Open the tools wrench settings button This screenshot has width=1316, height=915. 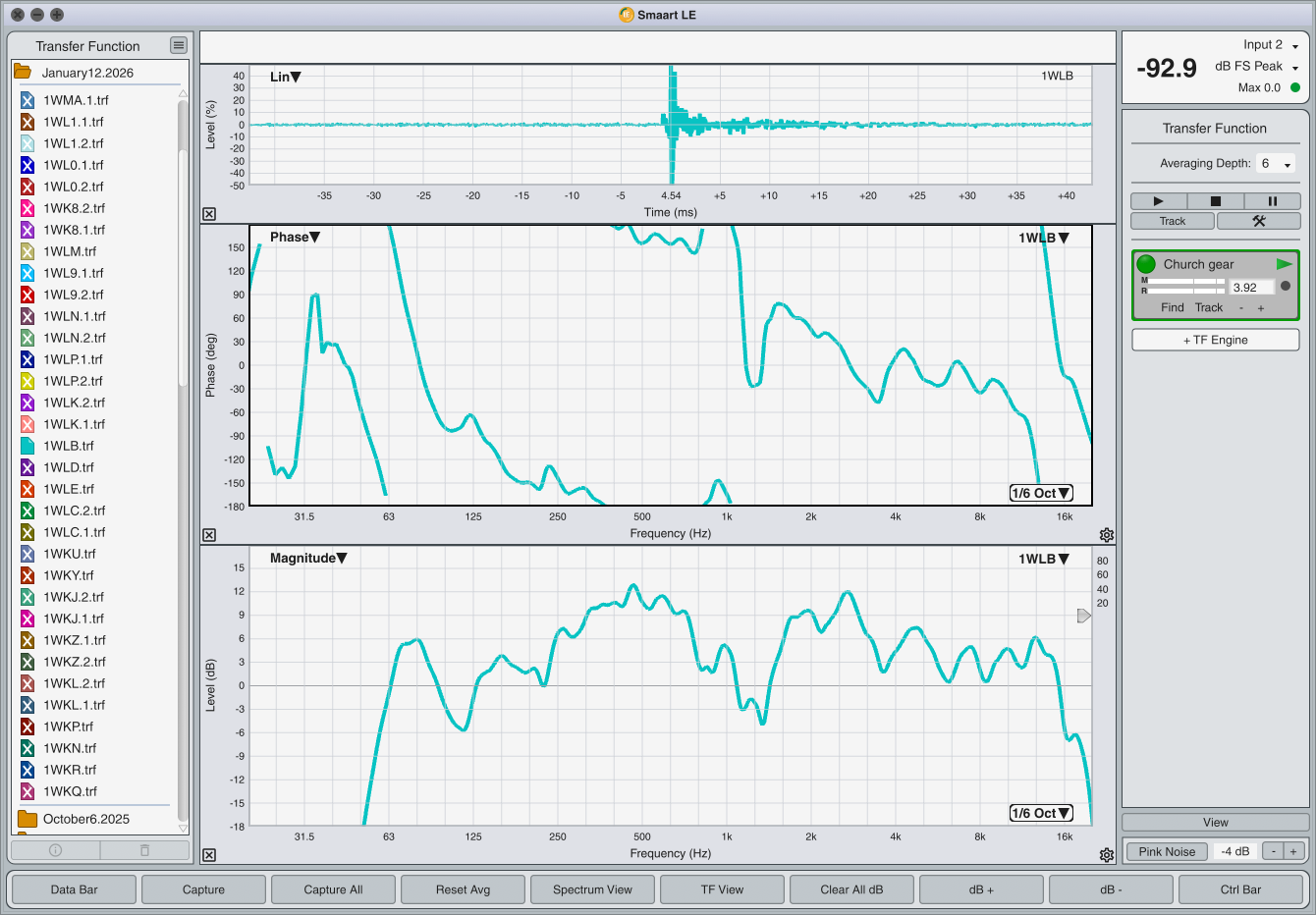[1258, 221]
